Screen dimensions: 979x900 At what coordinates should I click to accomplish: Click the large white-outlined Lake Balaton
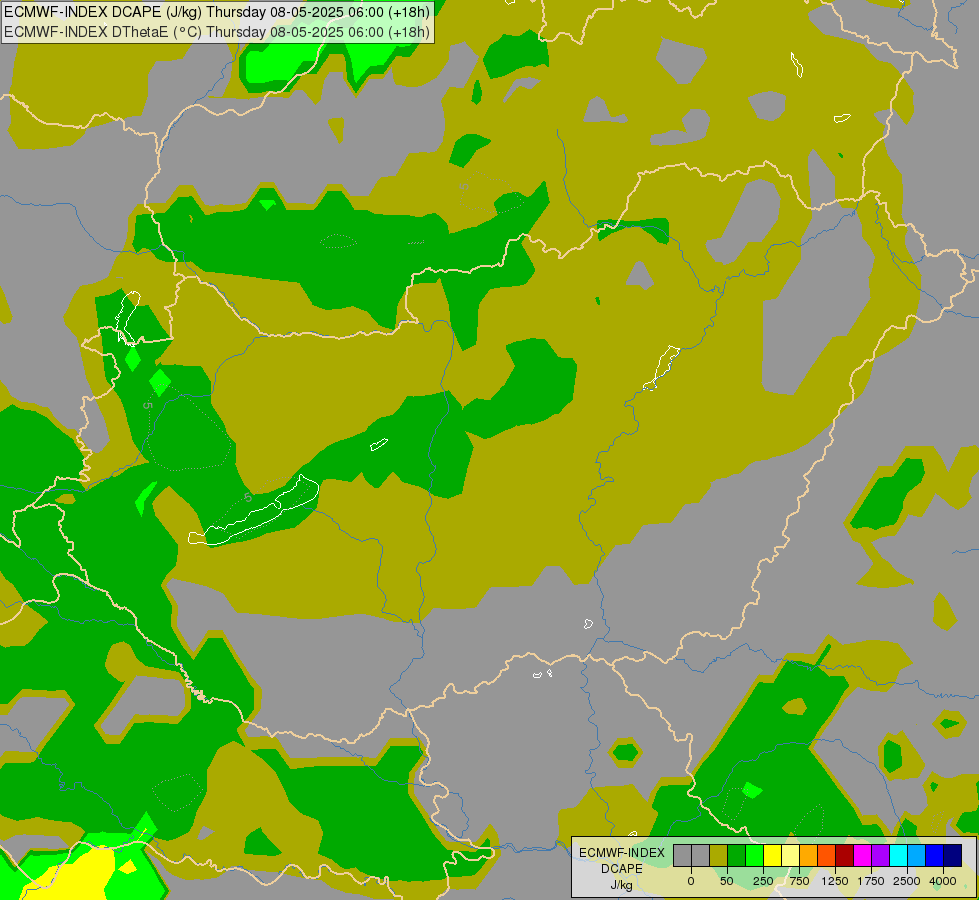pos(254,511)
